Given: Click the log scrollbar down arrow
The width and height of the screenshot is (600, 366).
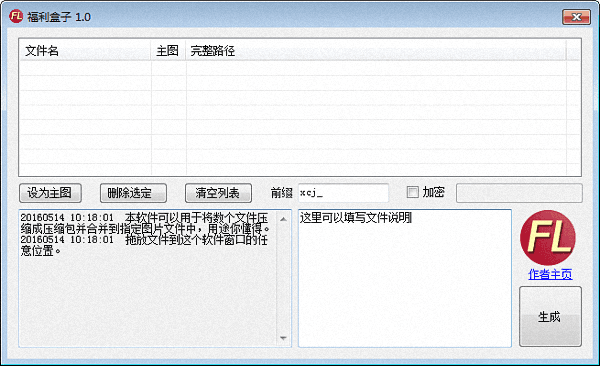Looking at the screenshot, I should (283, 338).
